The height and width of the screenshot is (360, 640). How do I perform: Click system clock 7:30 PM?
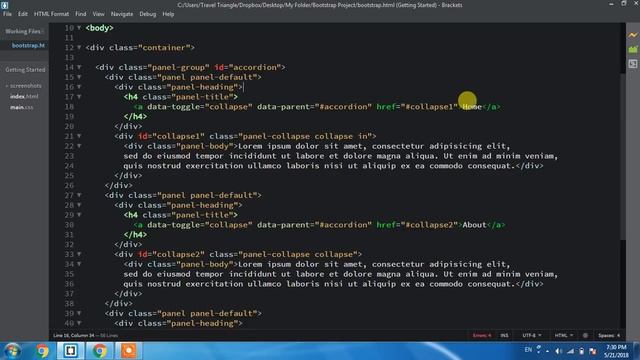[616, 347]
